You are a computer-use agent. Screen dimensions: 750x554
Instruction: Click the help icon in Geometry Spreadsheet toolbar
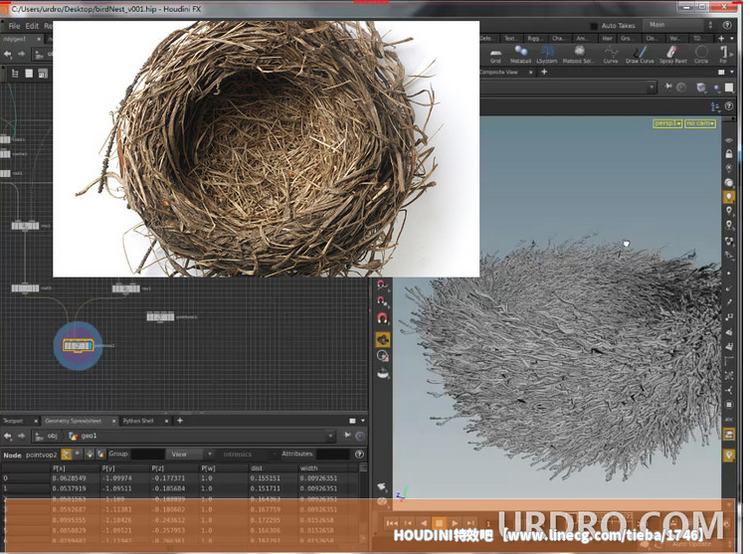coord(359,454)
